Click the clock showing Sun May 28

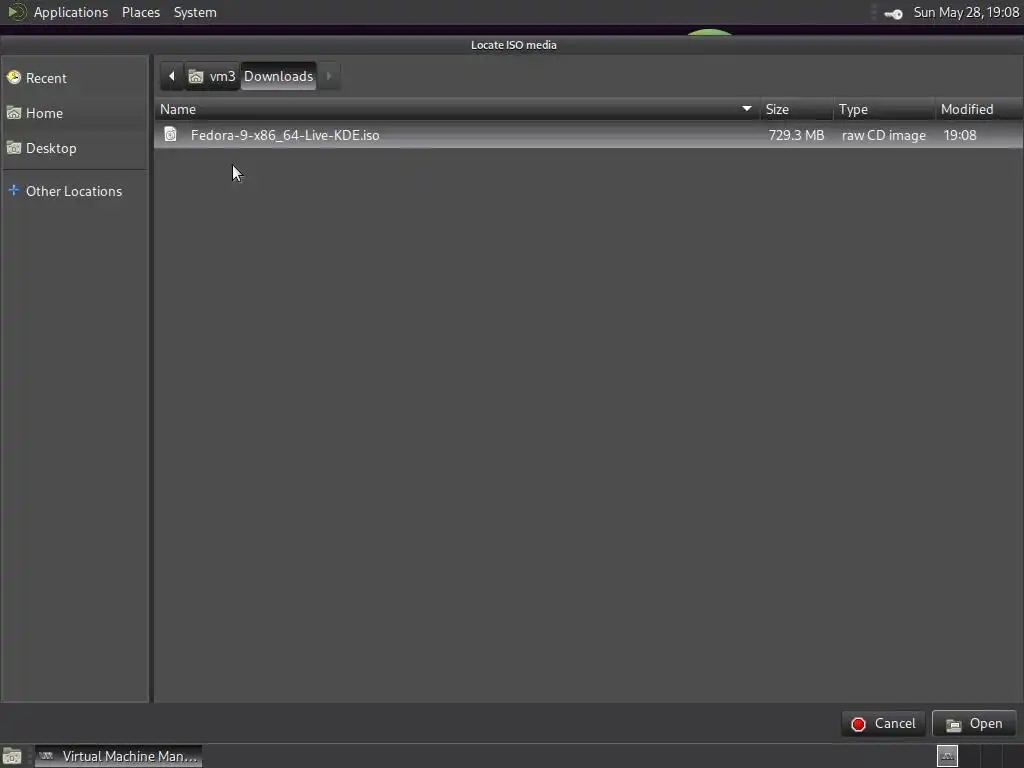coord(966,12)
